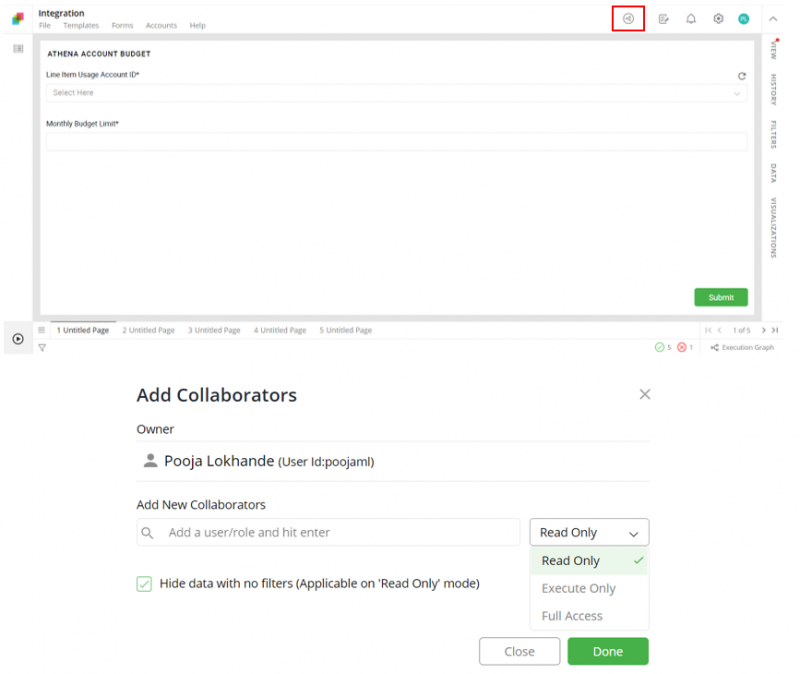The image size is (800, 674).
Task: Switch to 3 Untitled Page tab
Action: [214, 330]
